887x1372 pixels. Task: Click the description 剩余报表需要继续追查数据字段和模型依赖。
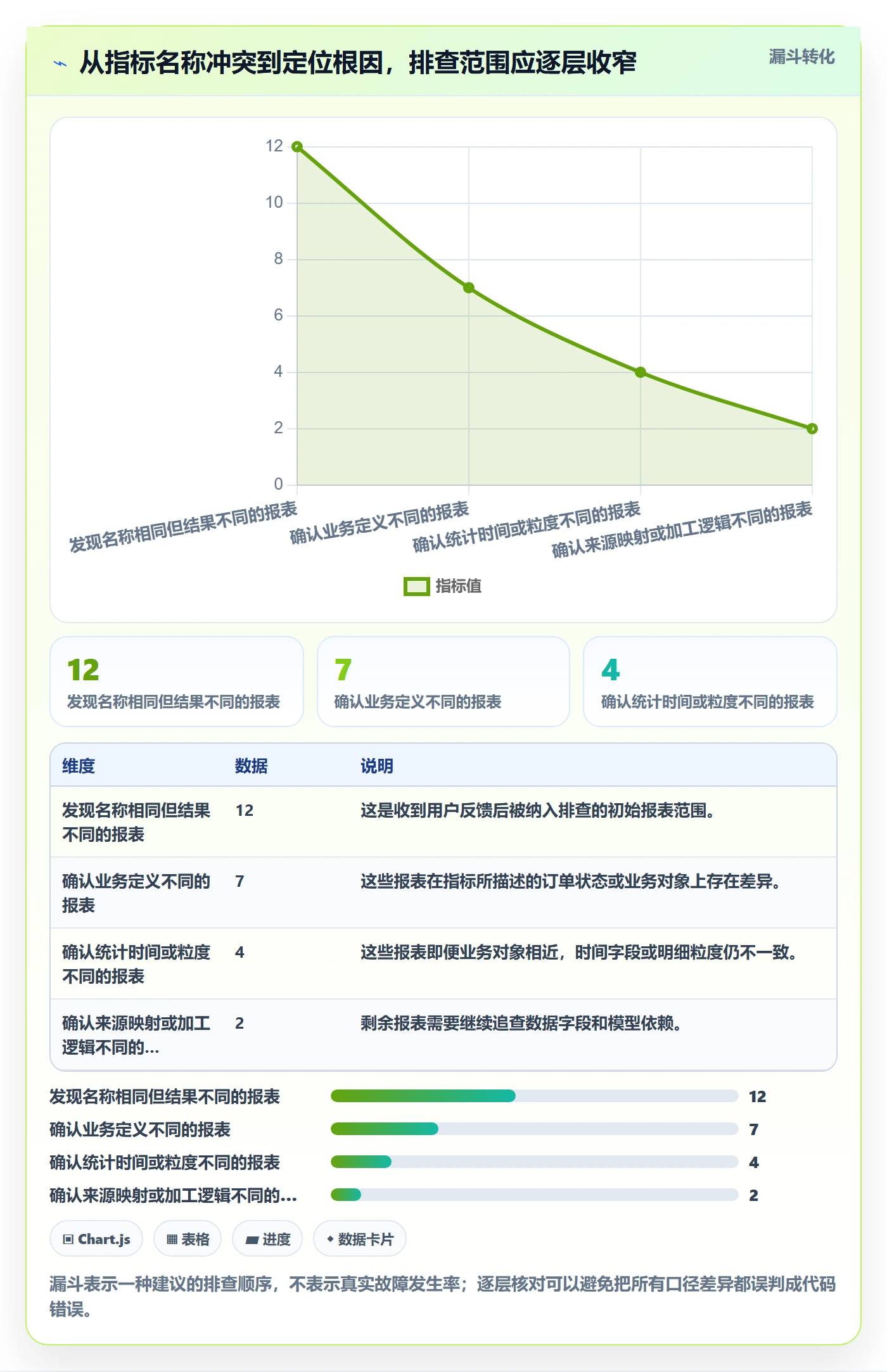click(521, 1023)
